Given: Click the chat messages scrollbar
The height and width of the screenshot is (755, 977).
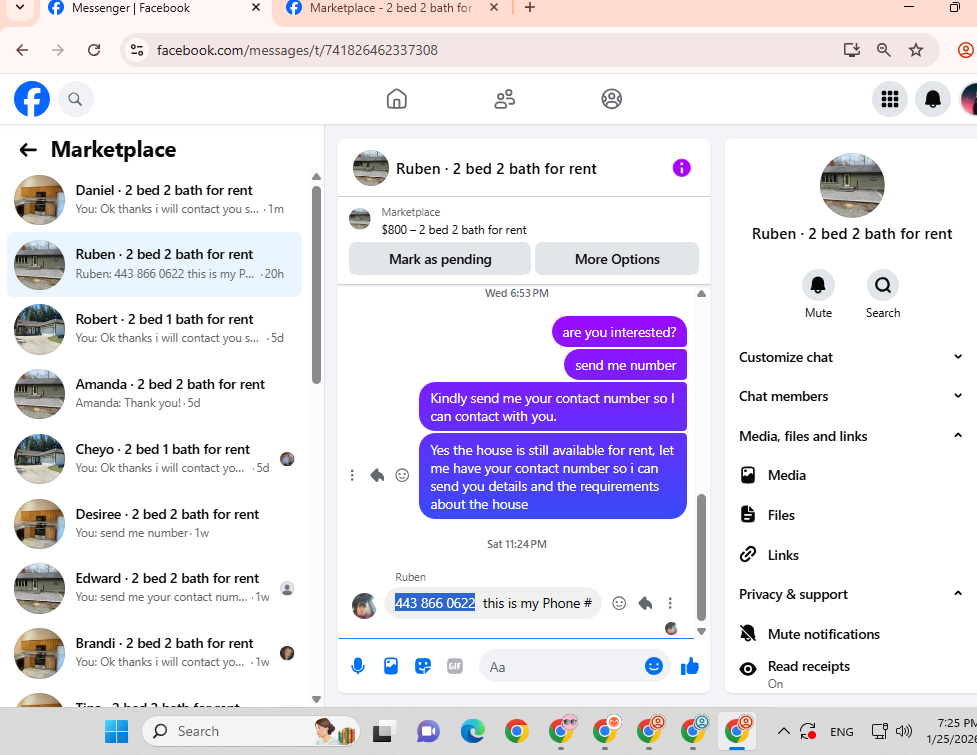Looking at the screenshot, I should pyautogui.click(x=701, y=558).
